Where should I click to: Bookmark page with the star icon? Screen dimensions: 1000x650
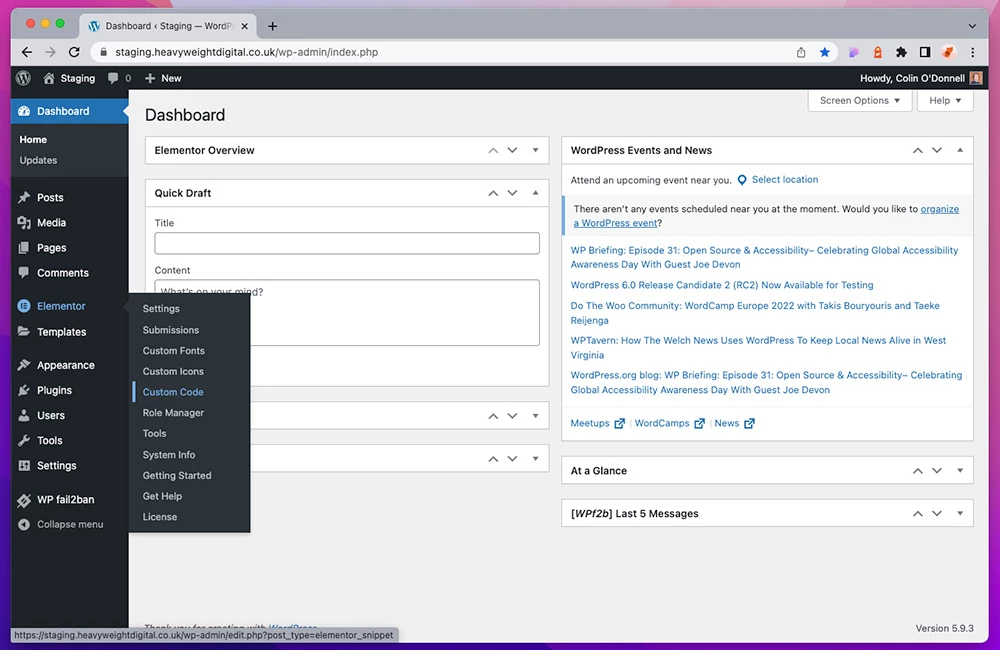click(x=825, y=52)
